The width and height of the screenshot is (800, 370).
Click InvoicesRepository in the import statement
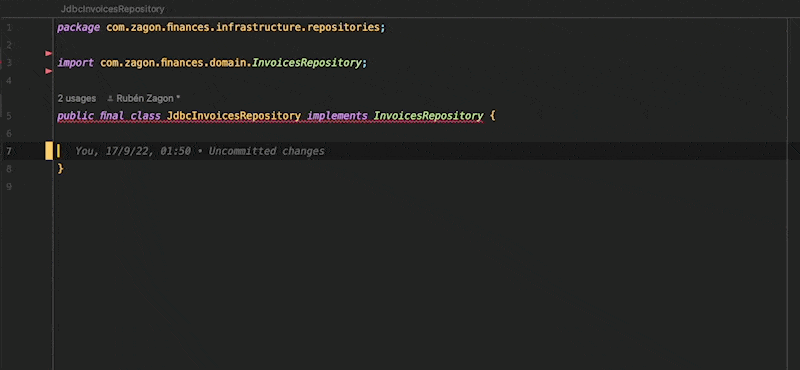307,63
